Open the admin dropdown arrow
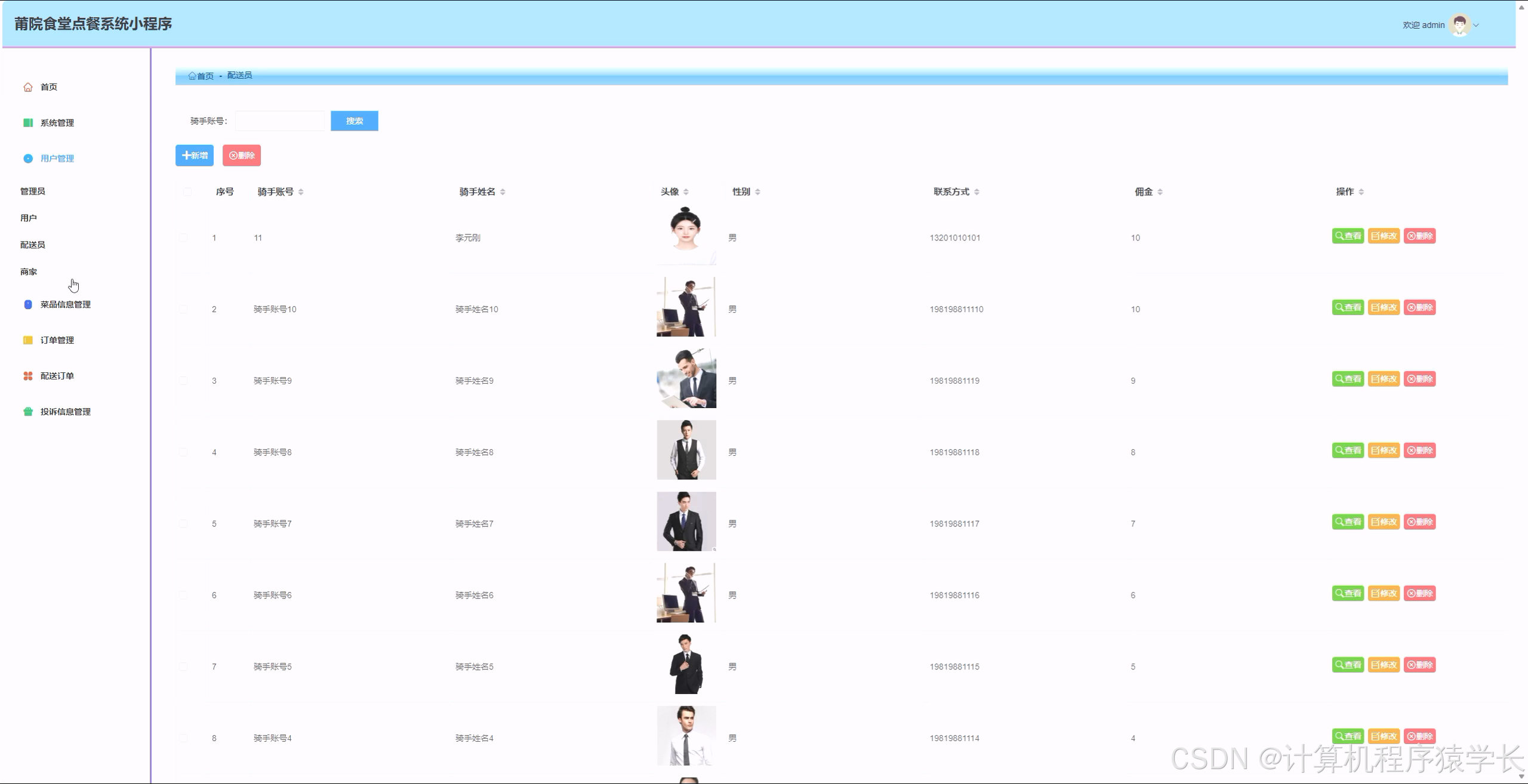The width and height of the screenshot is (1528, 784). pos(1476,25)
